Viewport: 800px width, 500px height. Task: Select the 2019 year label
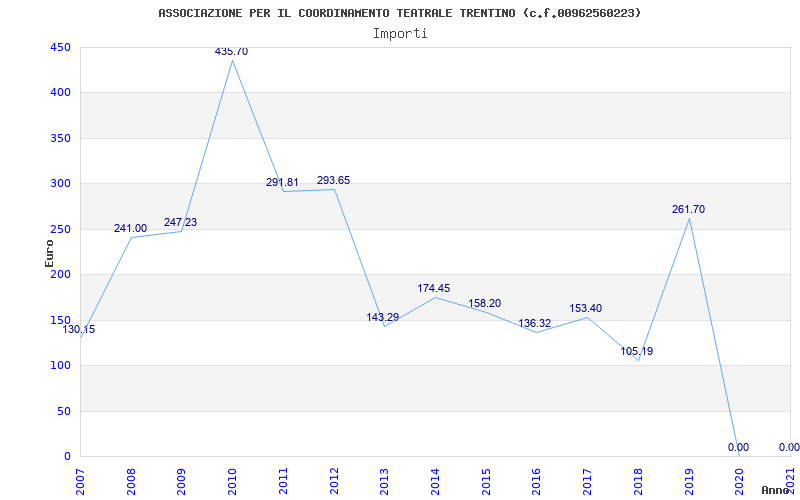click(x=689, y=481)
